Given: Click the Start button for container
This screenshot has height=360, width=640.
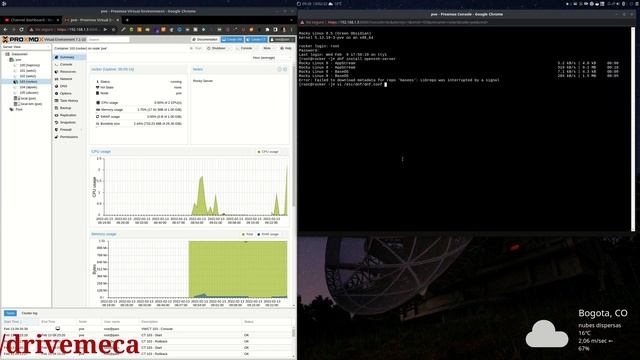Looking at the screenshot, I should (x=196, y=48).
